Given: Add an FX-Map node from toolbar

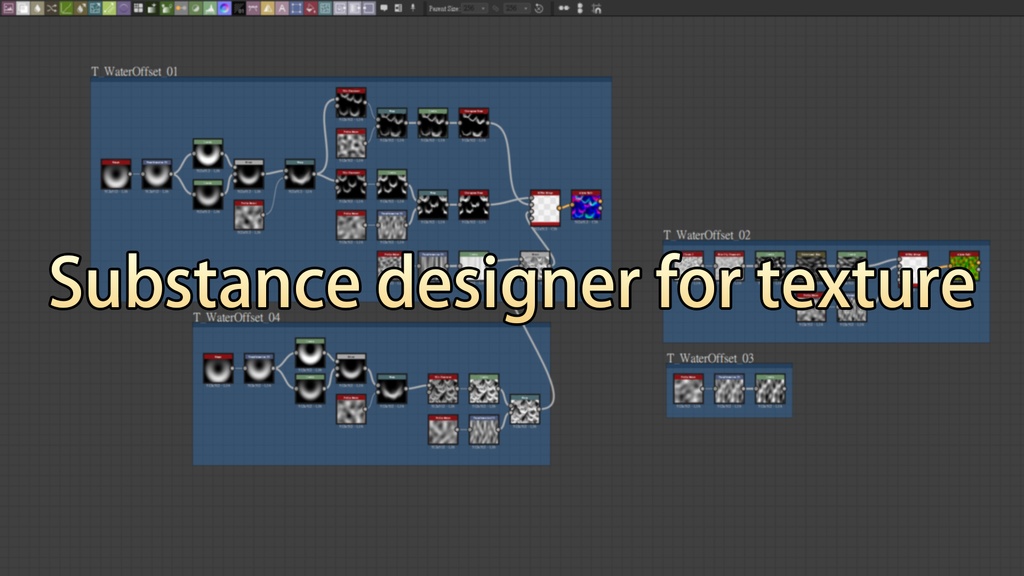Looking at the screenshot, I should pos(138,8).
